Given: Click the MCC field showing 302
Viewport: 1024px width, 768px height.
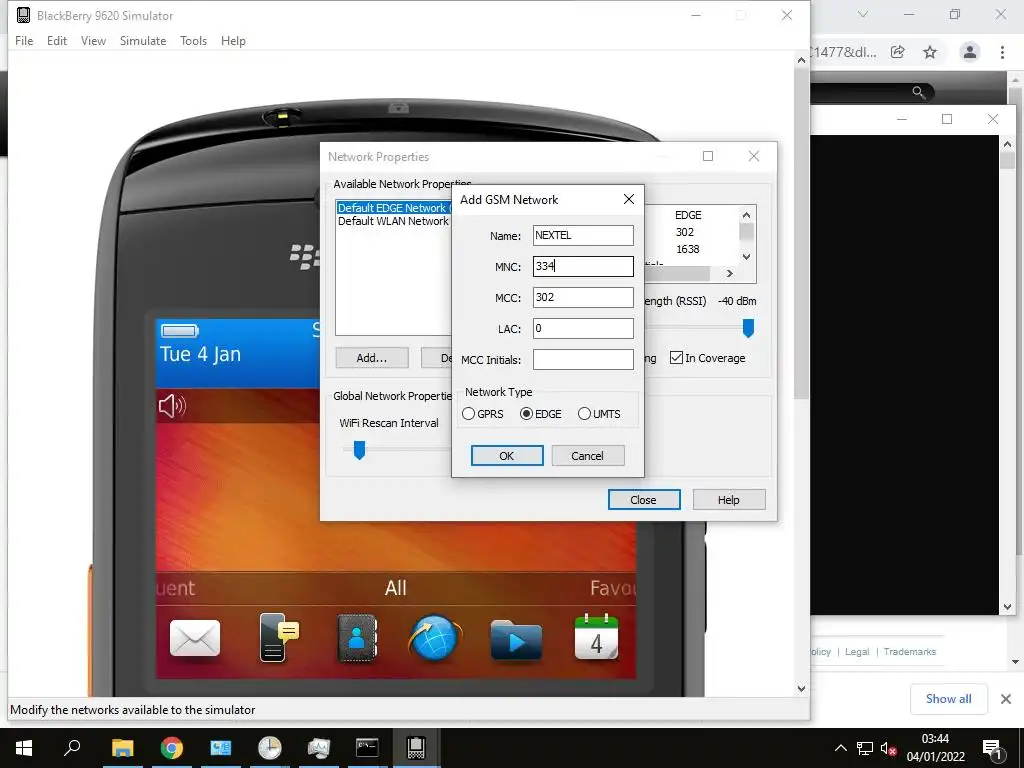Looking at the screenshot, I should (583, 297).
